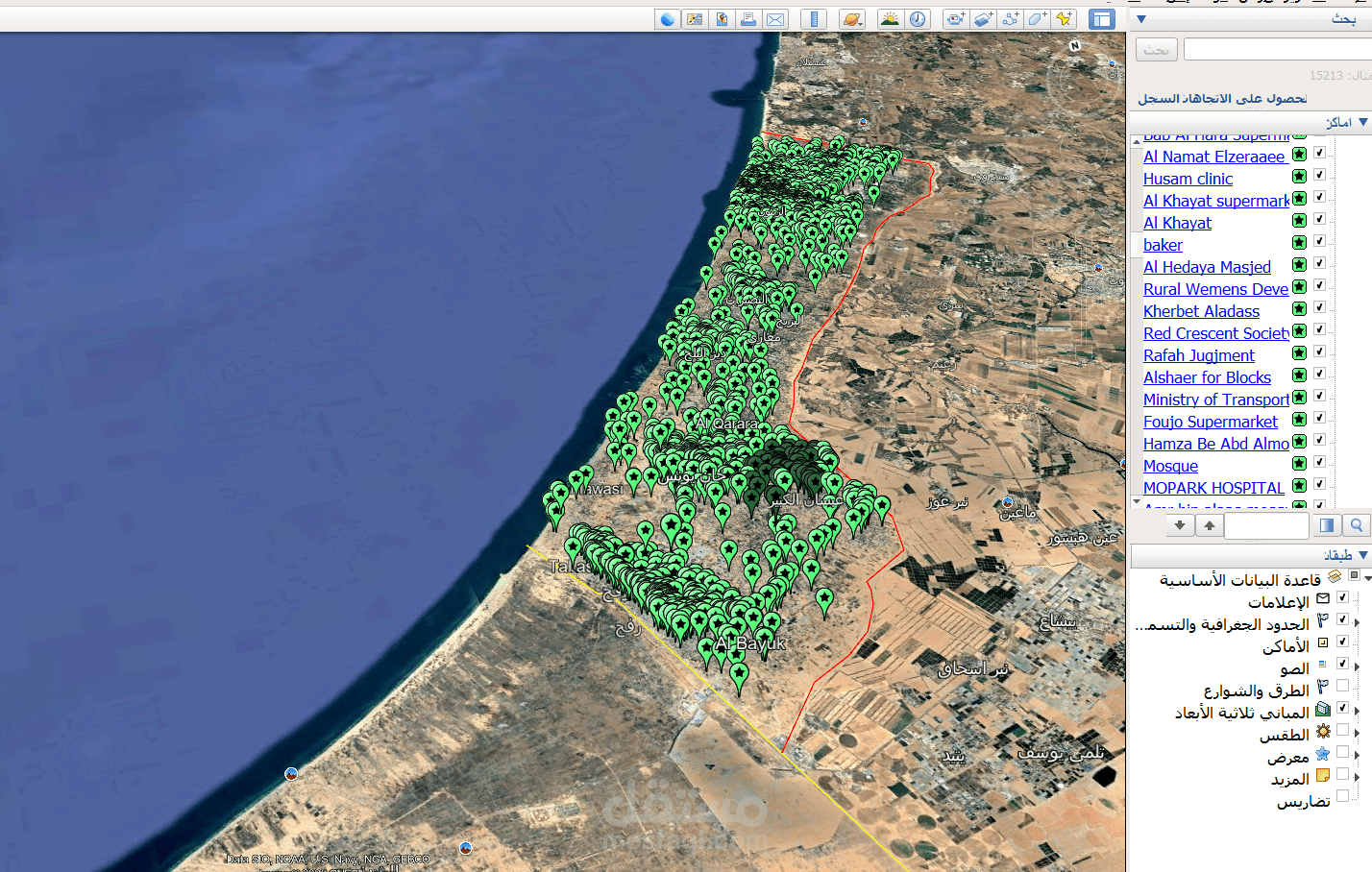Viewport: 1372px width, 872px height.
Task: Start recording a tour with camera icon
Action: click(955, 18)
